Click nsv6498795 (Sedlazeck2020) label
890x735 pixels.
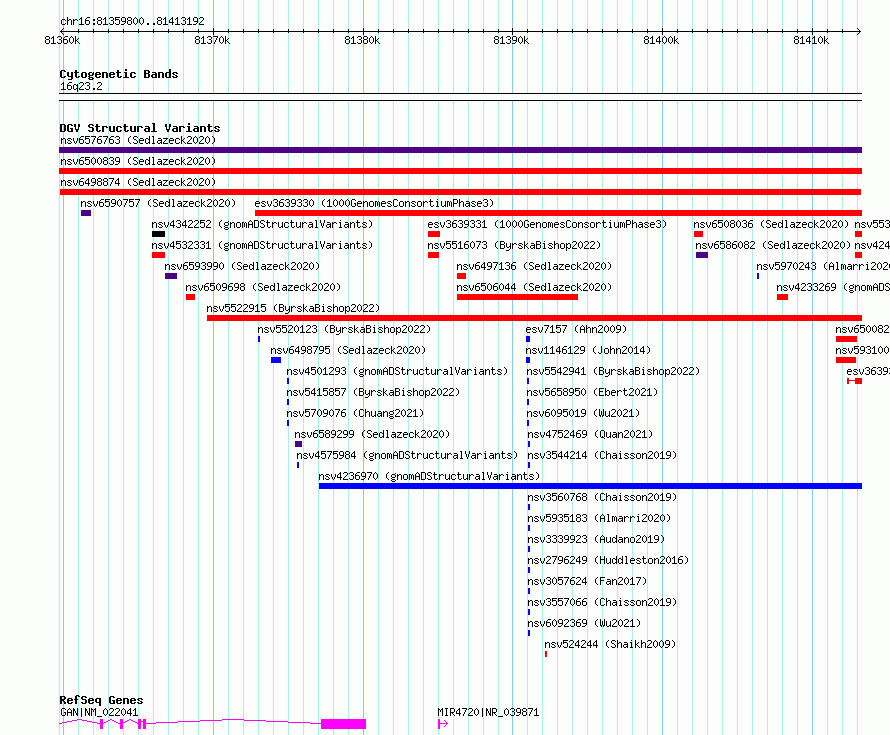pyautogui.click(x=348, y=350)
